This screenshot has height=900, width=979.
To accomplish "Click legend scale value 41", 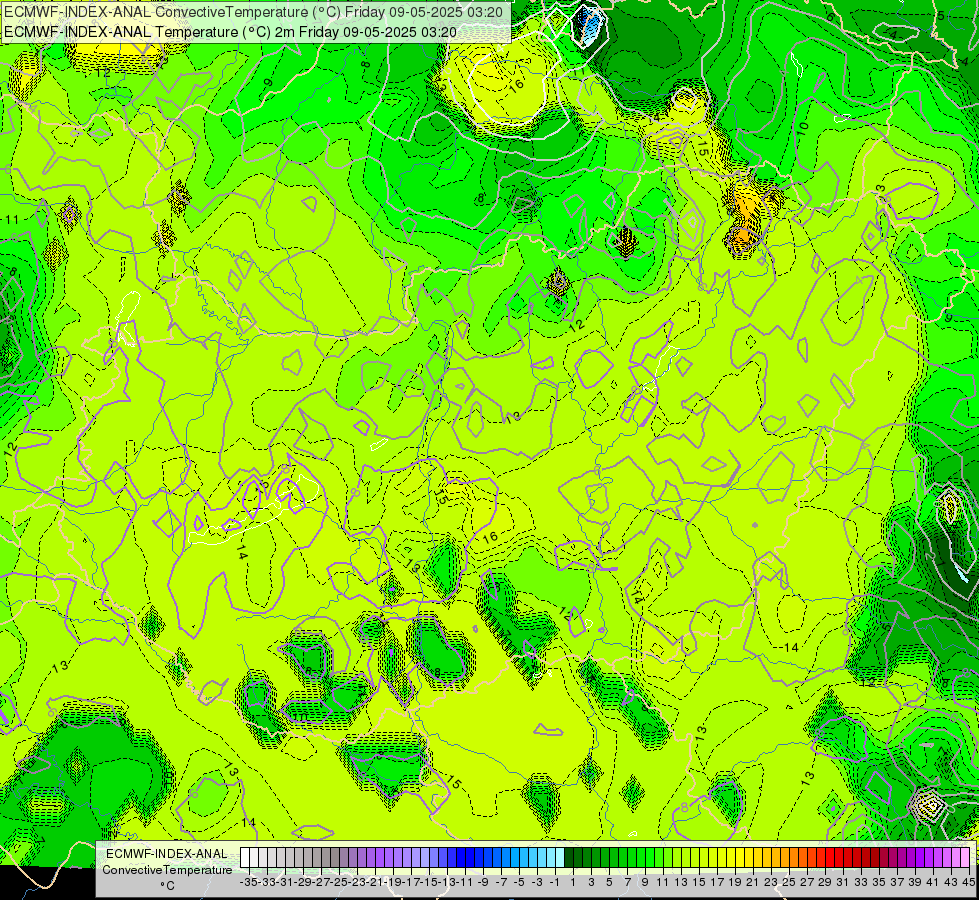I will pos(933,882).
